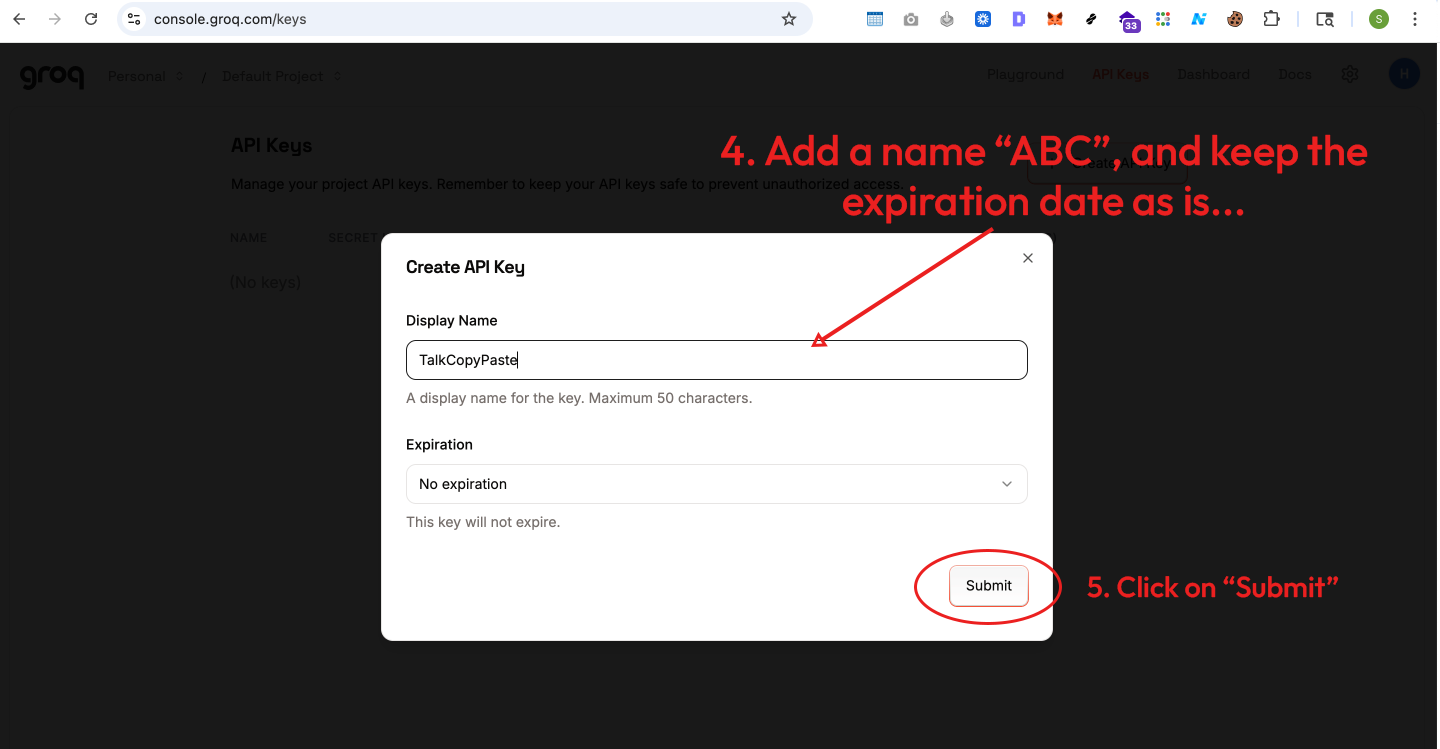The image size is (1440, 749).
Task: Open the blue gear-wheel extension icon
Action: coord(983,19)
